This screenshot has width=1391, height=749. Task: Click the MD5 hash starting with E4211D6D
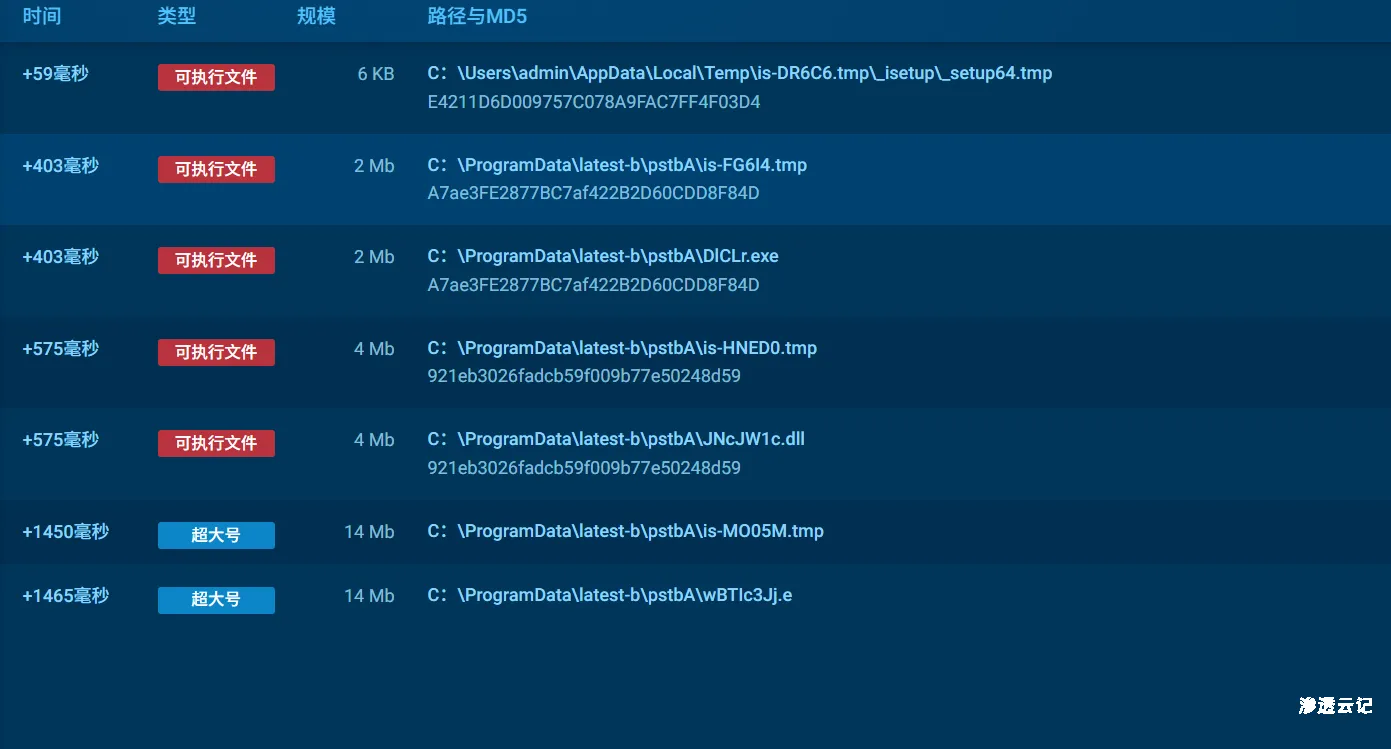[593, 102]
